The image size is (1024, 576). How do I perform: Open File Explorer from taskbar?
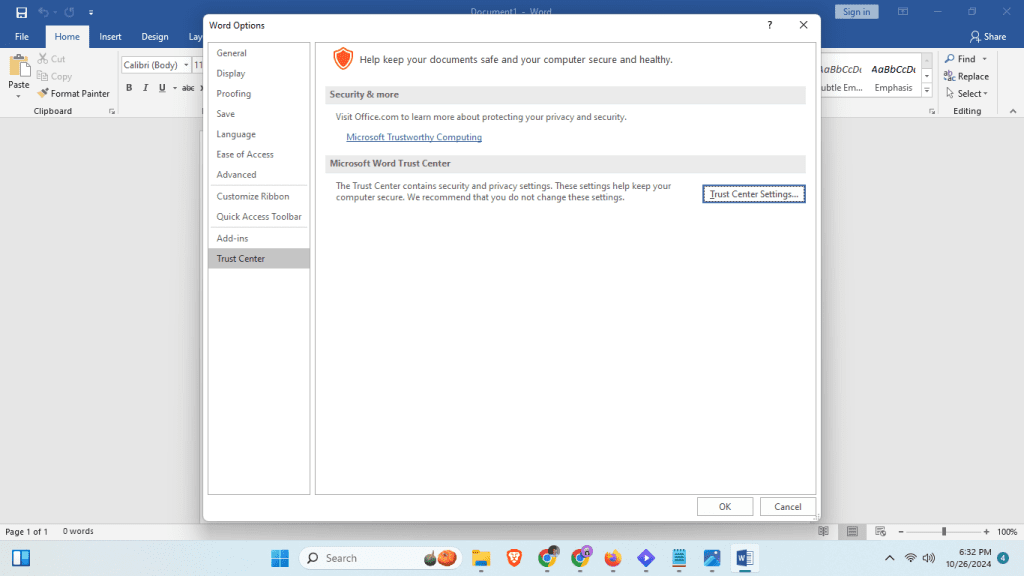tap(481, 558)
